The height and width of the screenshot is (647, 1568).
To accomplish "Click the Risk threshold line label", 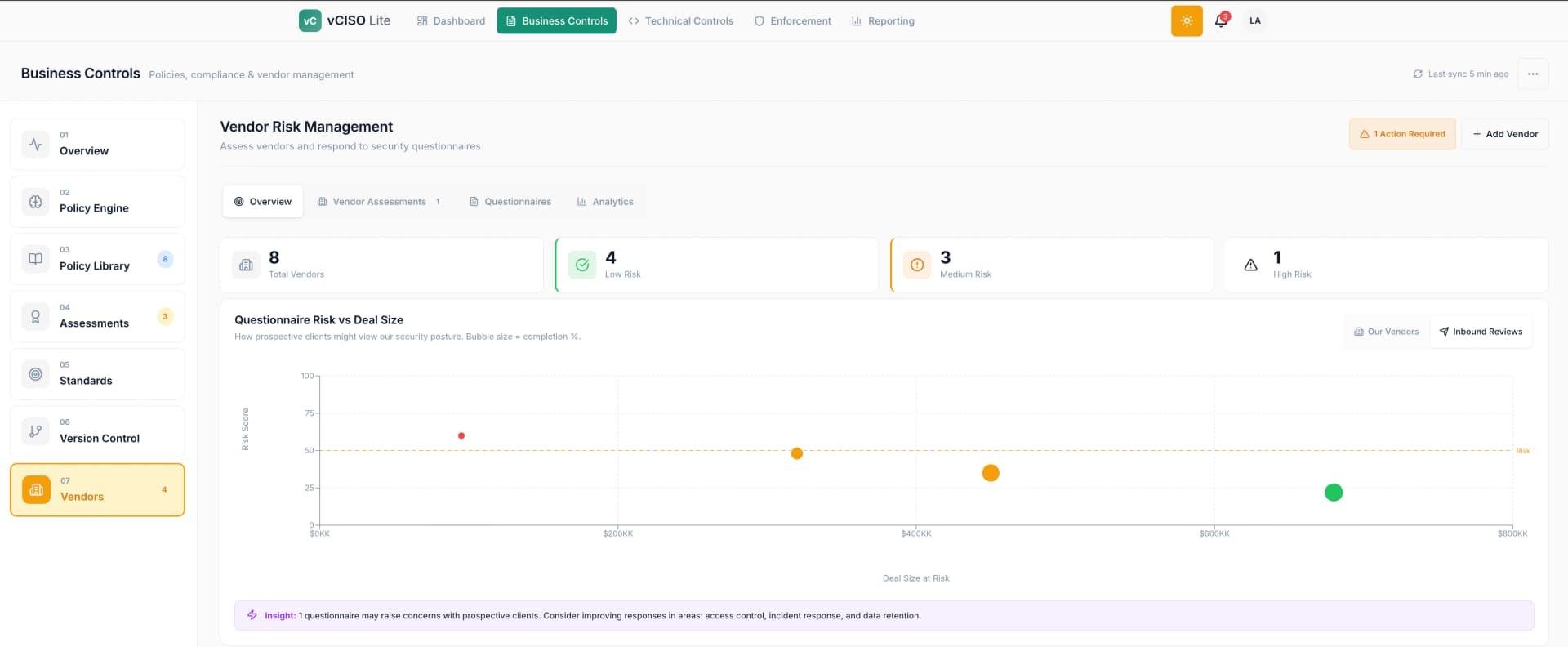I will [1523, 451].
